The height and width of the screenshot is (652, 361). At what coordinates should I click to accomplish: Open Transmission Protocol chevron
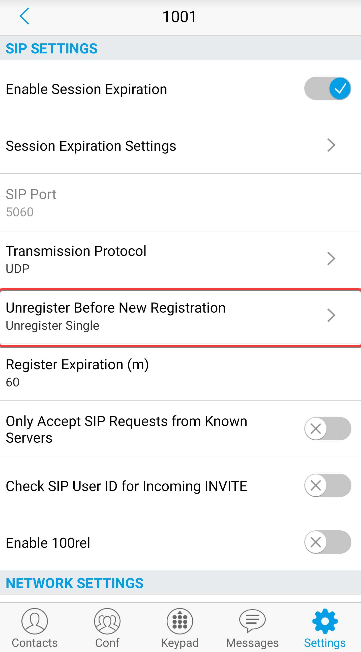331,259
